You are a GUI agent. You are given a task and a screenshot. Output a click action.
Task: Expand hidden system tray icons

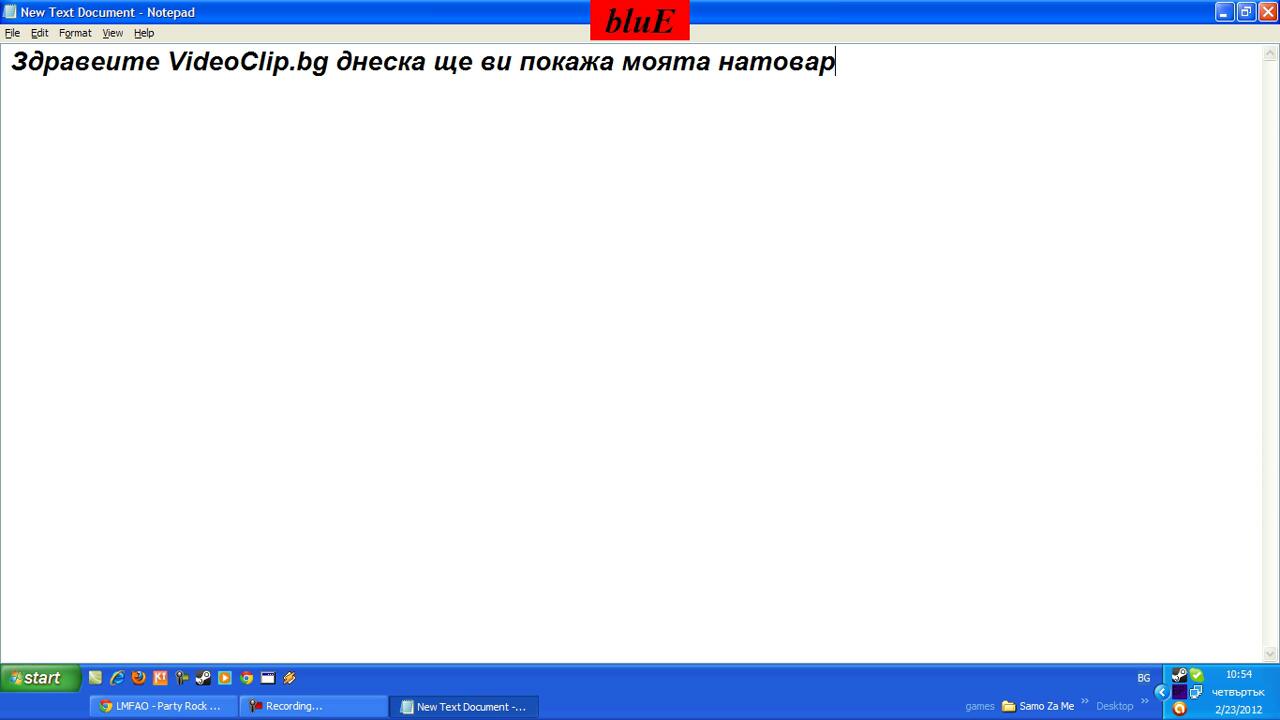pos(1161,692)
